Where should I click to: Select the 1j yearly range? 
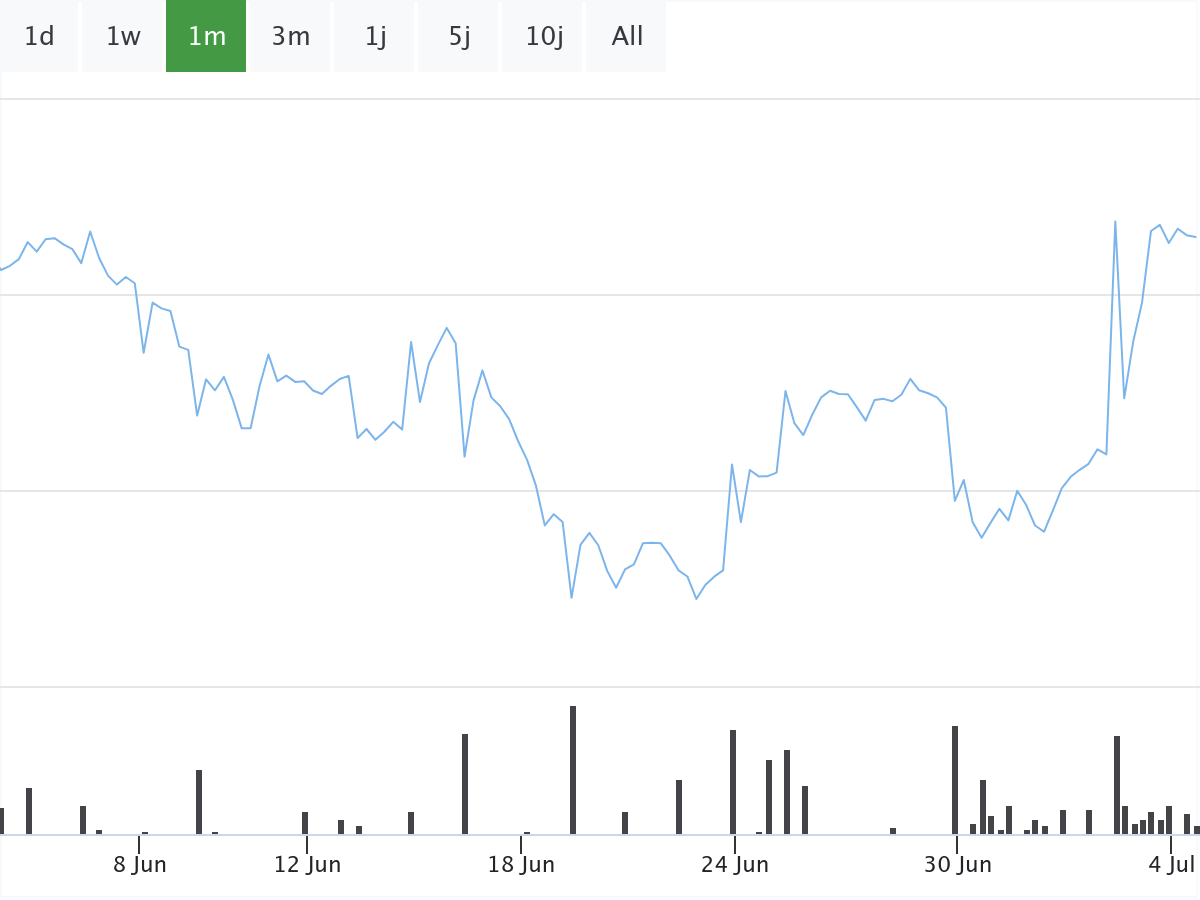375,37
